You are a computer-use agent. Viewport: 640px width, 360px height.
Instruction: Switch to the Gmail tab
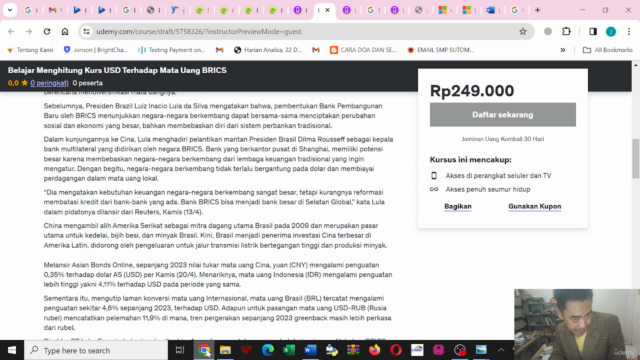[52, 10]
